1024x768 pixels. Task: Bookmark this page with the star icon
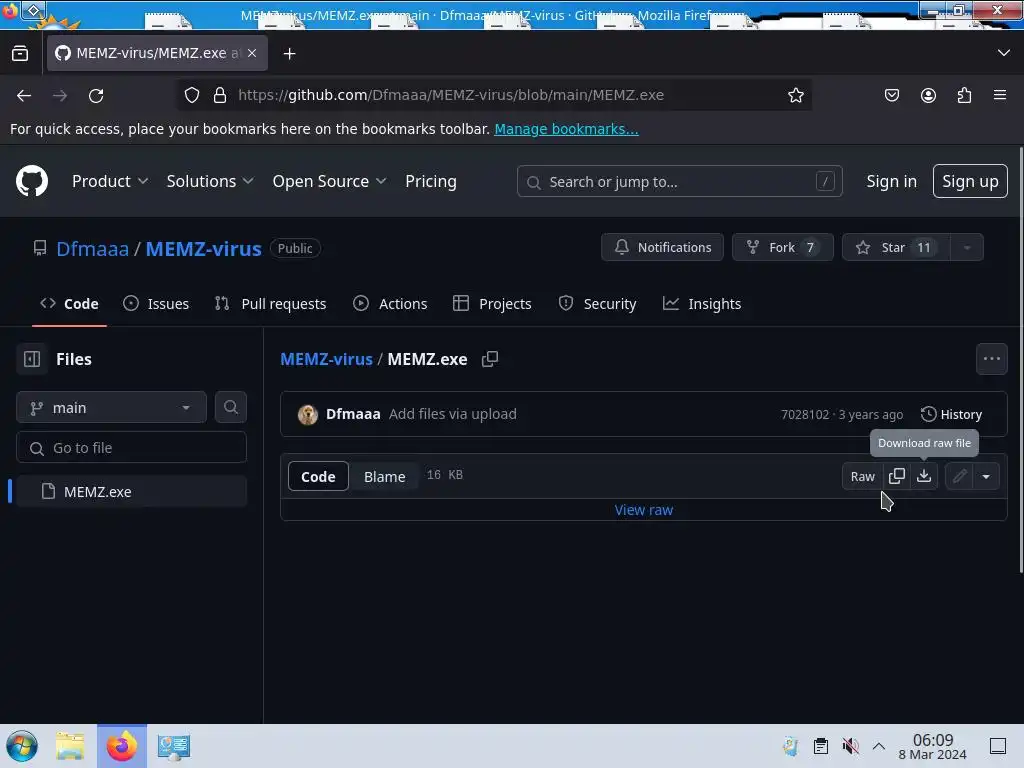[795, 95]
